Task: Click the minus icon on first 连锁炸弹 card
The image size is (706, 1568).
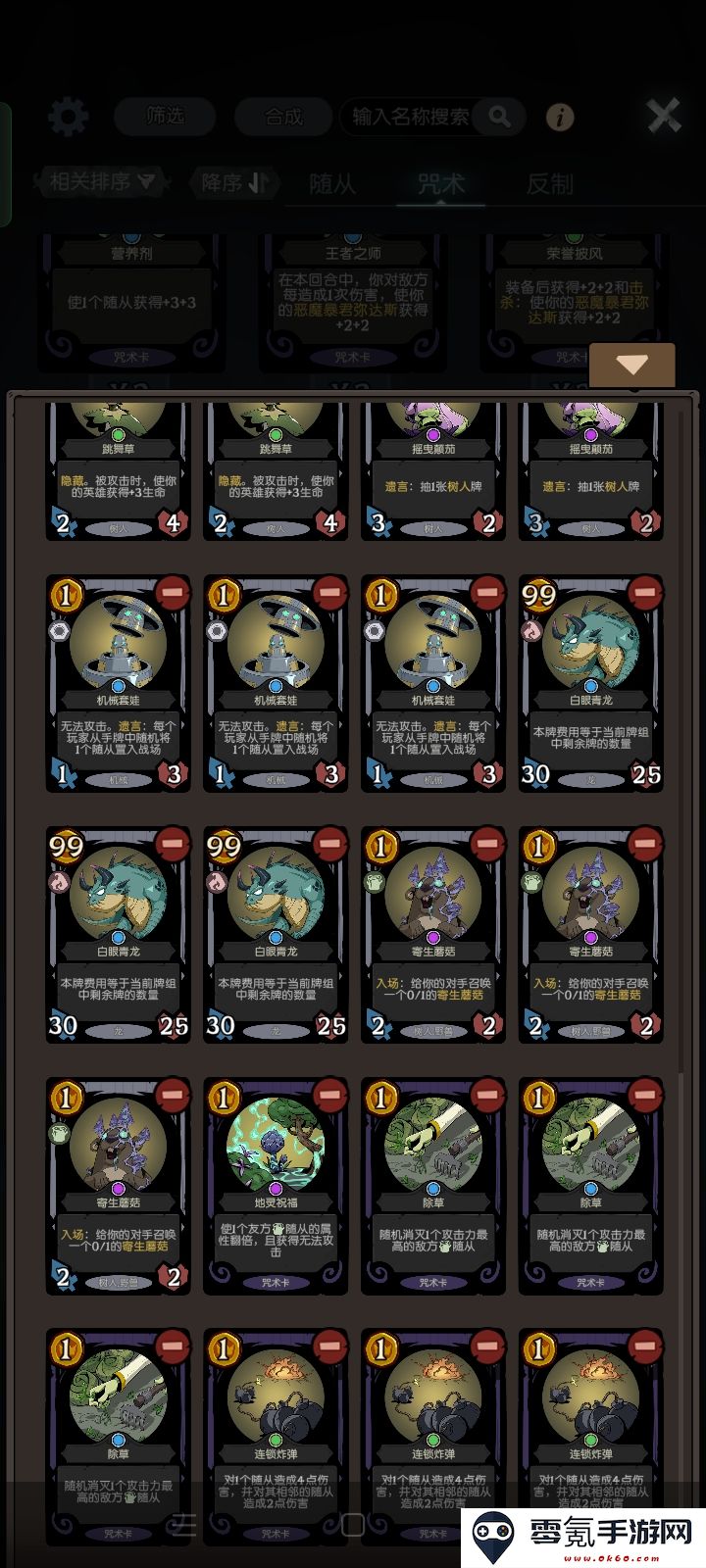Action: 329,1346
